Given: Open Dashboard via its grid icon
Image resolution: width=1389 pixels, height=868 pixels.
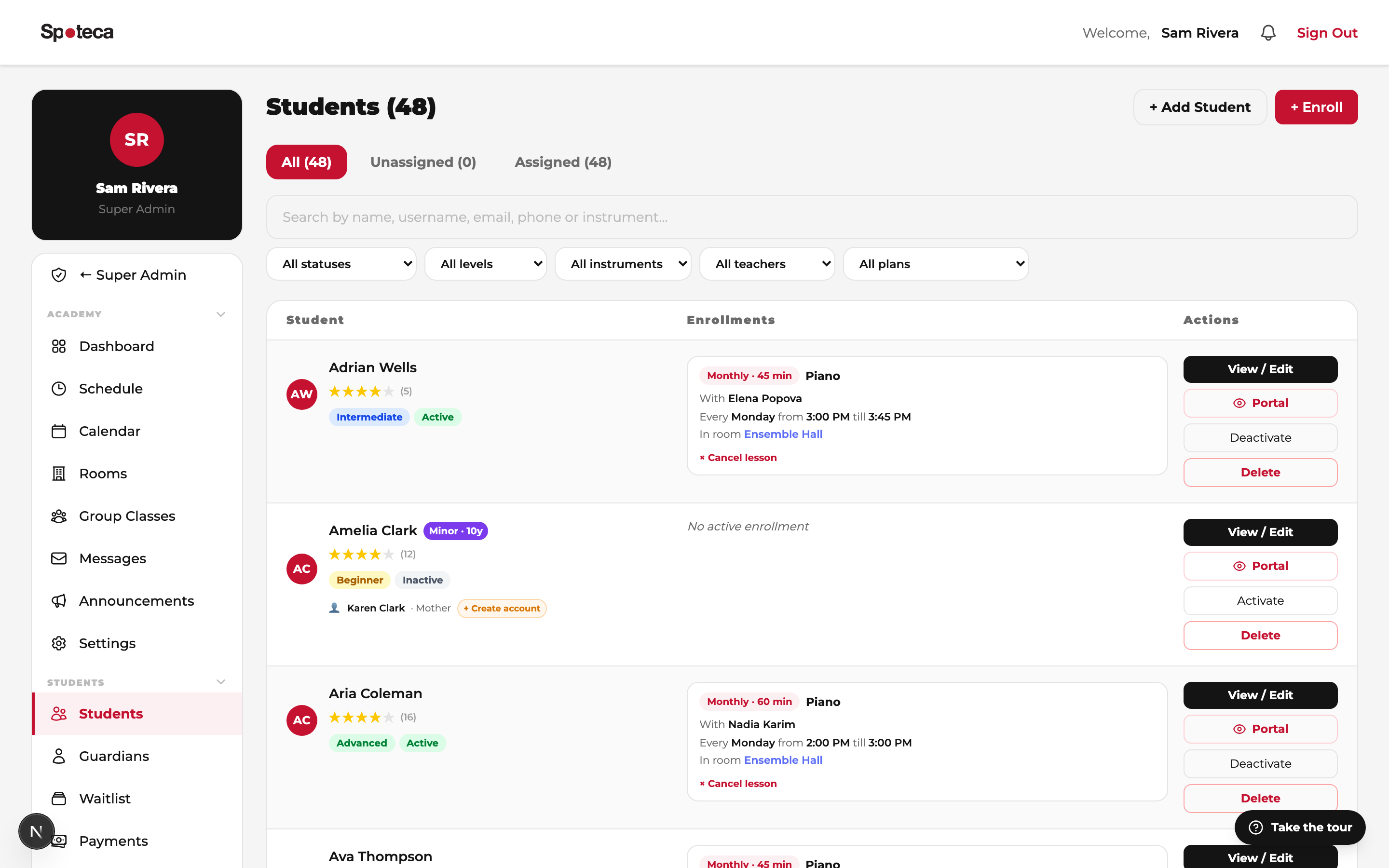Looking at the screenshot, I should pos(58,346).
